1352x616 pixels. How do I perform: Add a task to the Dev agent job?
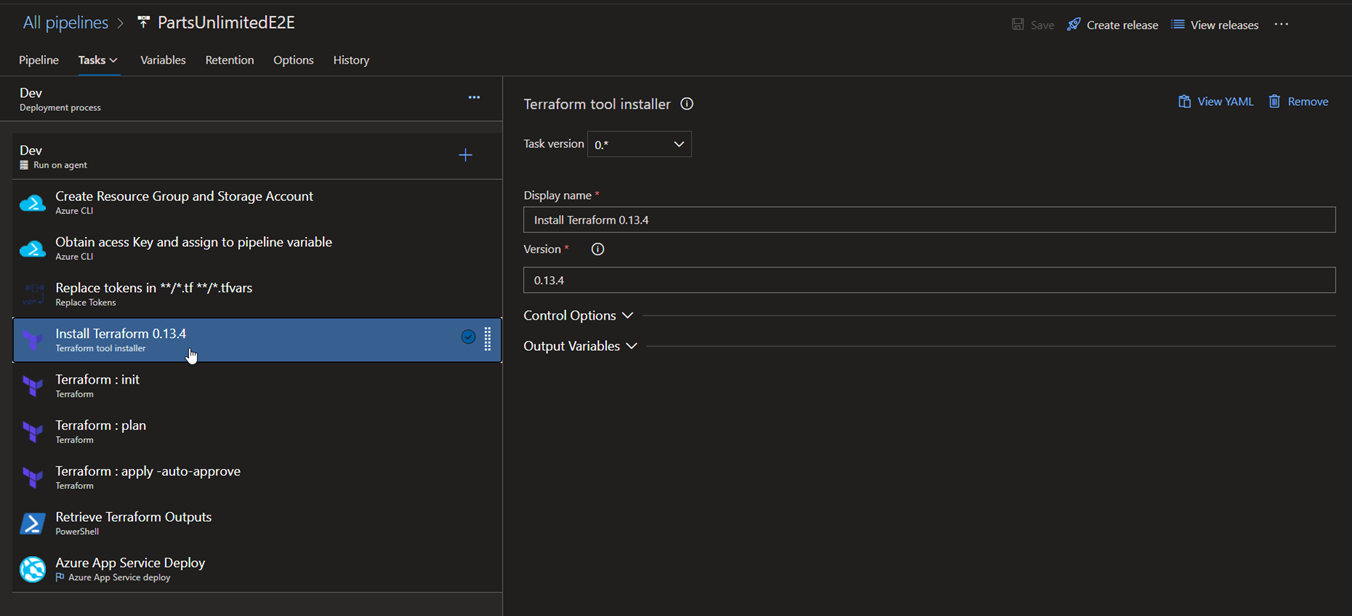465,155
